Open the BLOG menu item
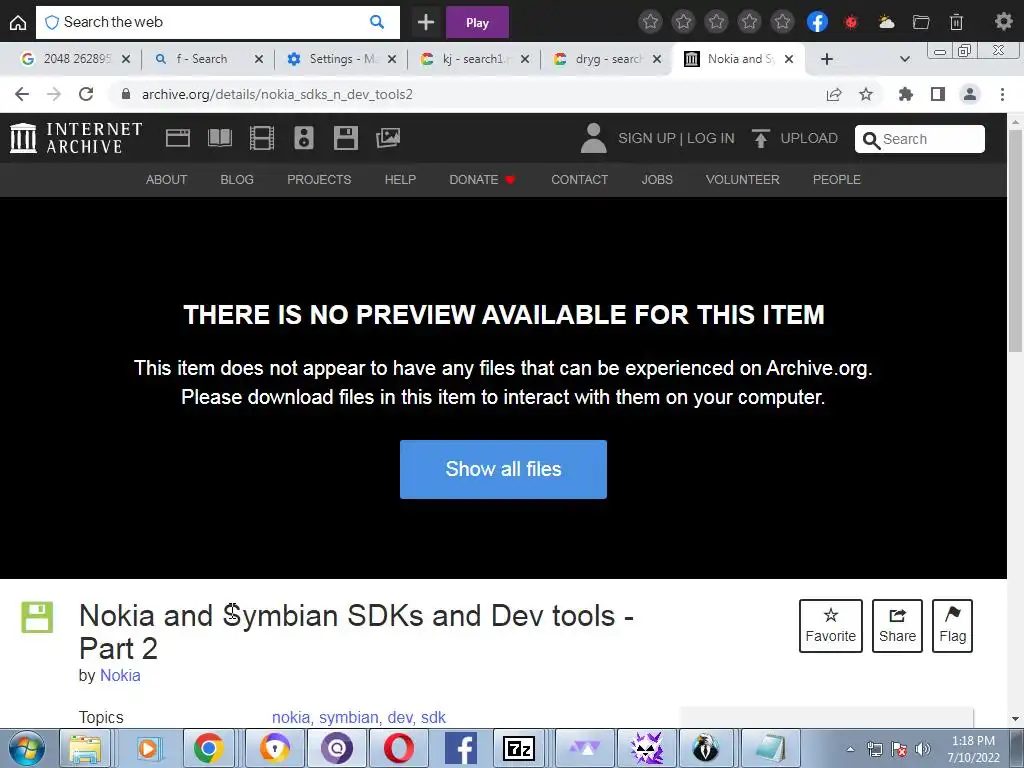 click(237, 180)
